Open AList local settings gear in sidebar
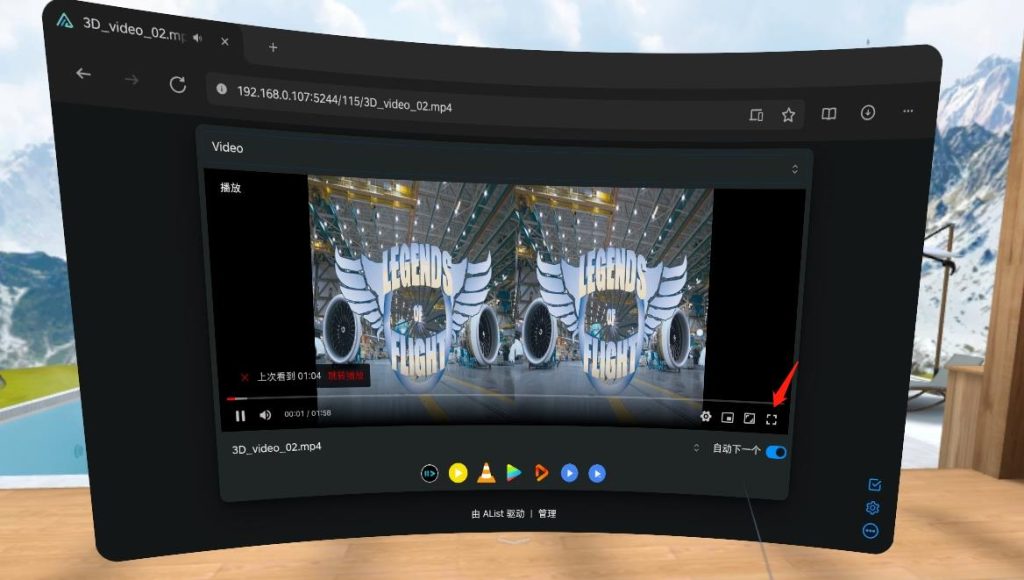Image resolution: width=1024 pixels, height=580 pixels. point(872,508)
